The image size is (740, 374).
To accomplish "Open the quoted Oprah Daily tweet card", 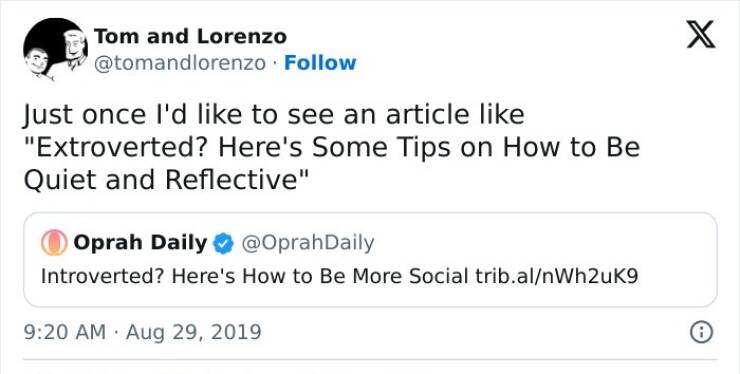I will click(370, 260).
